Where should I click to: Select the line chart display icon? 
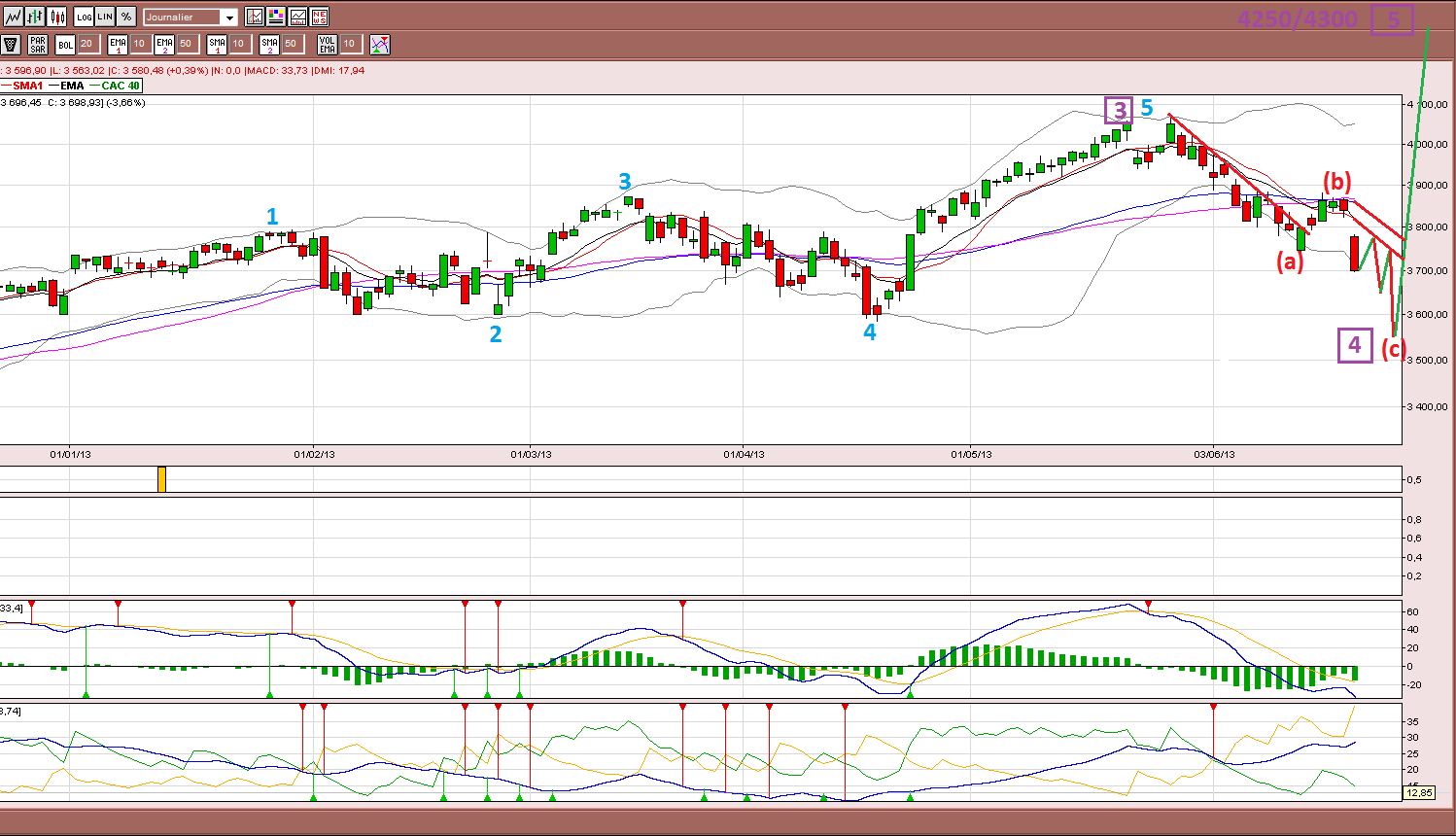tap(13, 17)
